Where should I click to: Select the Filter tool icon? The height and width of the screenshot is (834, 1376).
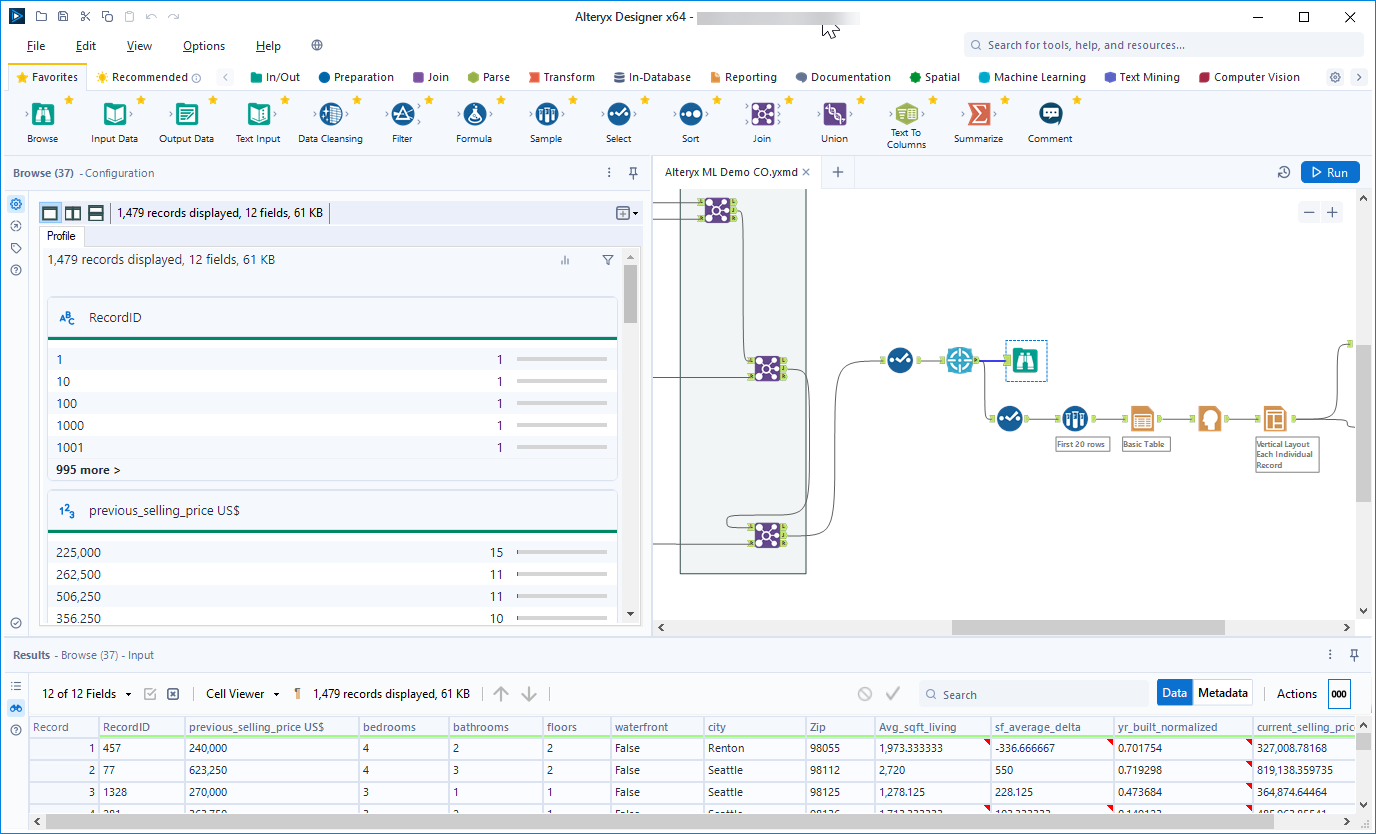[x=402, y=115]
